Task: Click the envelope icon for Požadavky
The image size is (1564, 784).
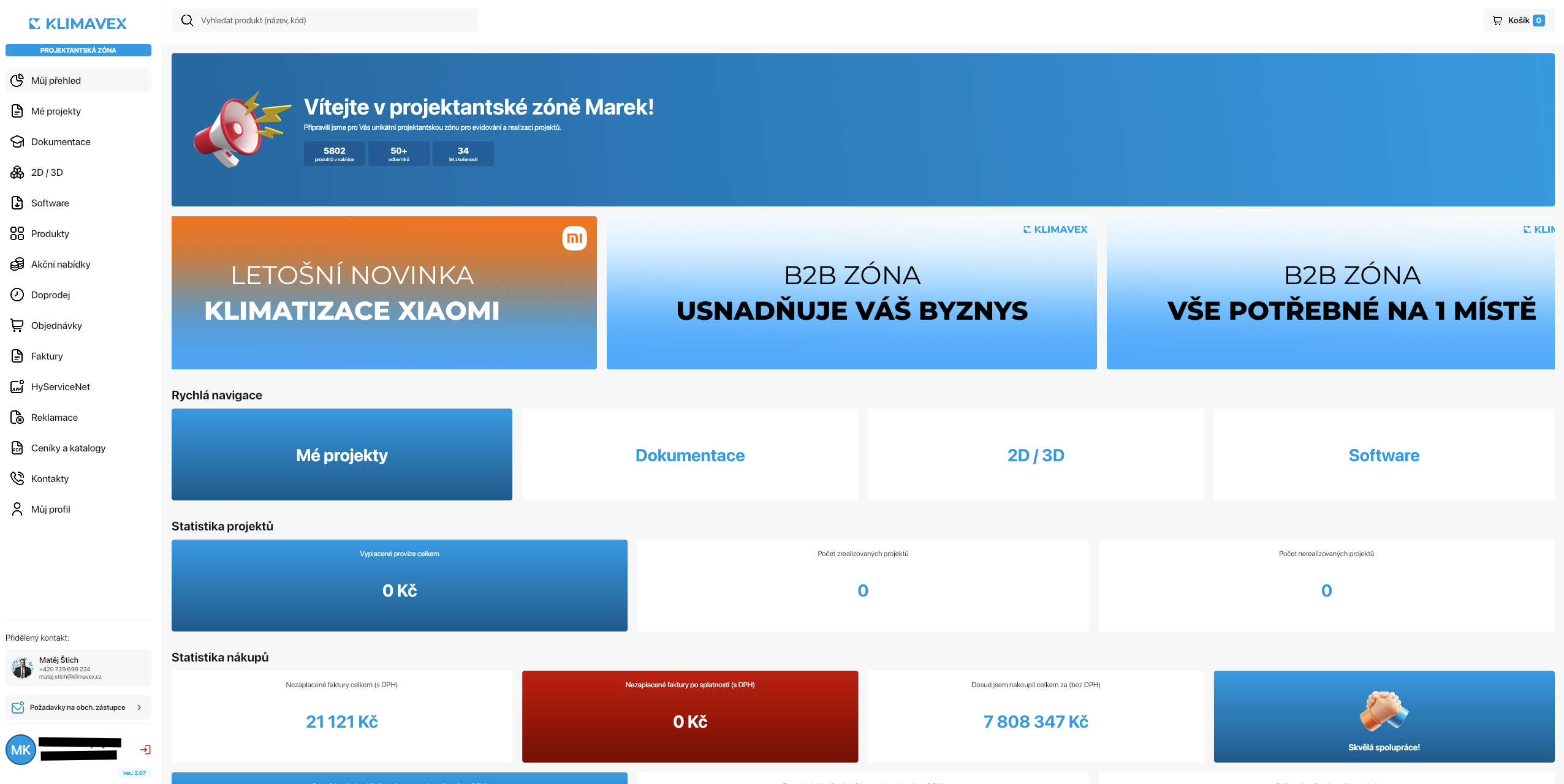Action: coord(18,707)
